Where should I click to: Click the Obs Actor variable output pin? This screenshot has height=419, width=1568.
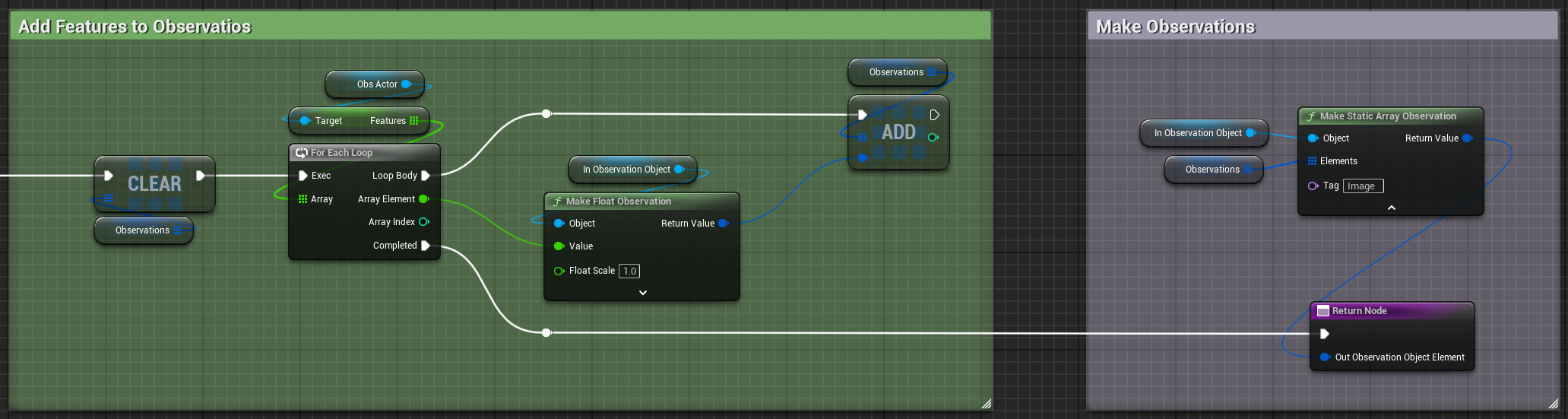click(x=406, y=84)
